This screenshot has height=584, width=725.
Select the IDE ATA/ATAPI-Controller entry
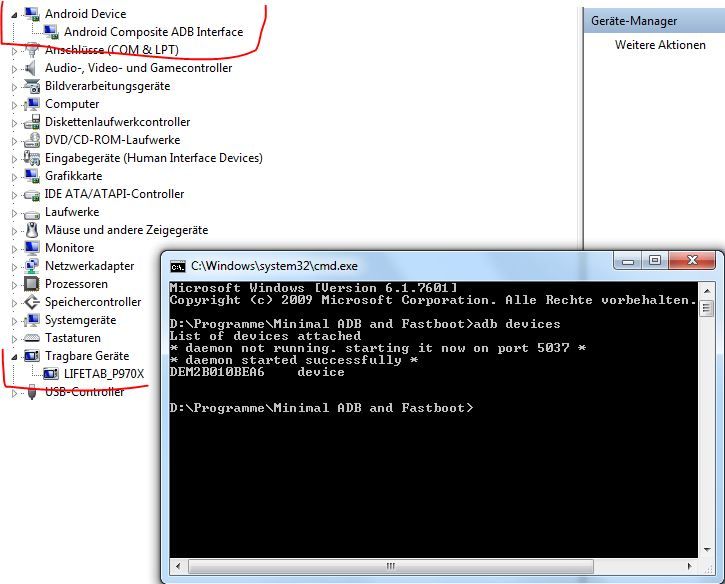click(x=114, y=194)
